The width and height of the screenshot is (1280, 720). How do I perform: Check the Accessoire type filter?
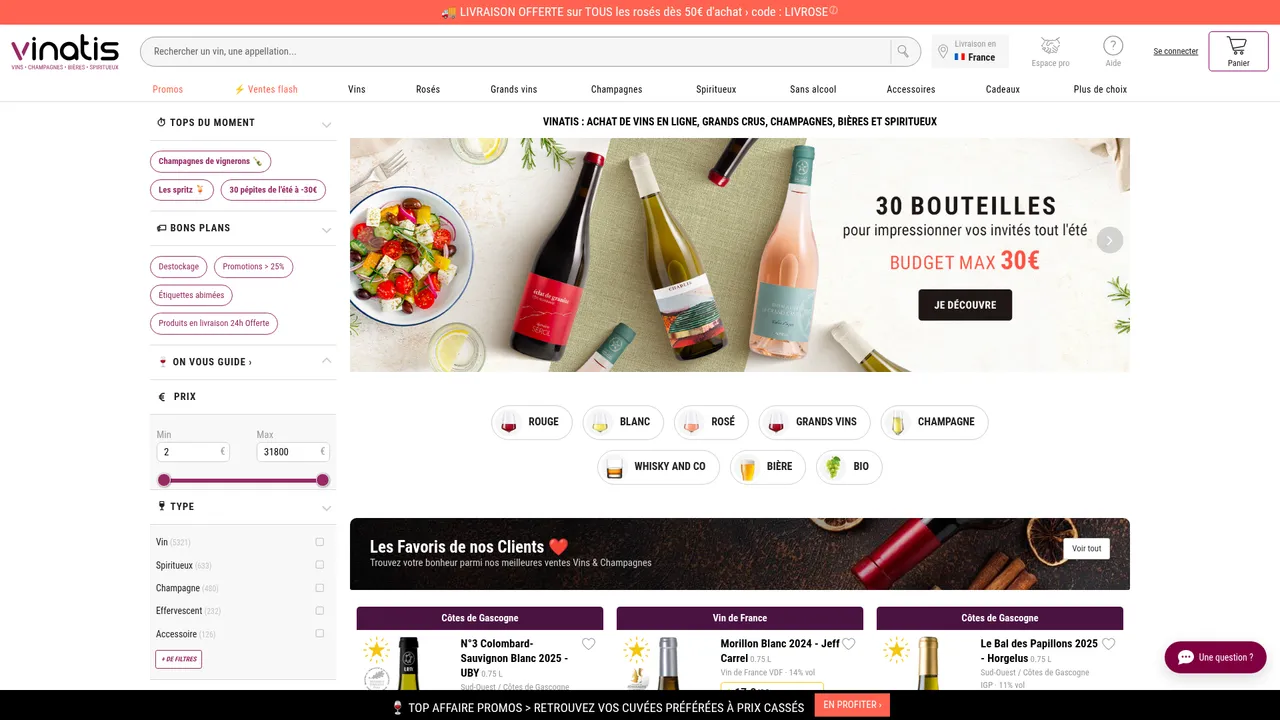coord(320,633)
